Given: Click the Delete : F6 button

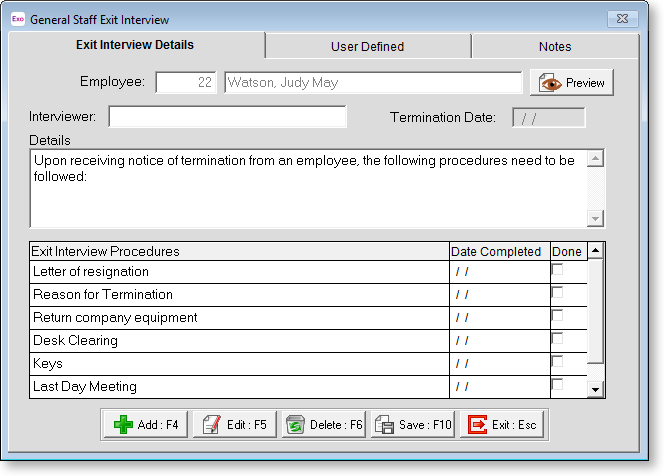Looking at the screenshot, I should click(x=324, y=425).
